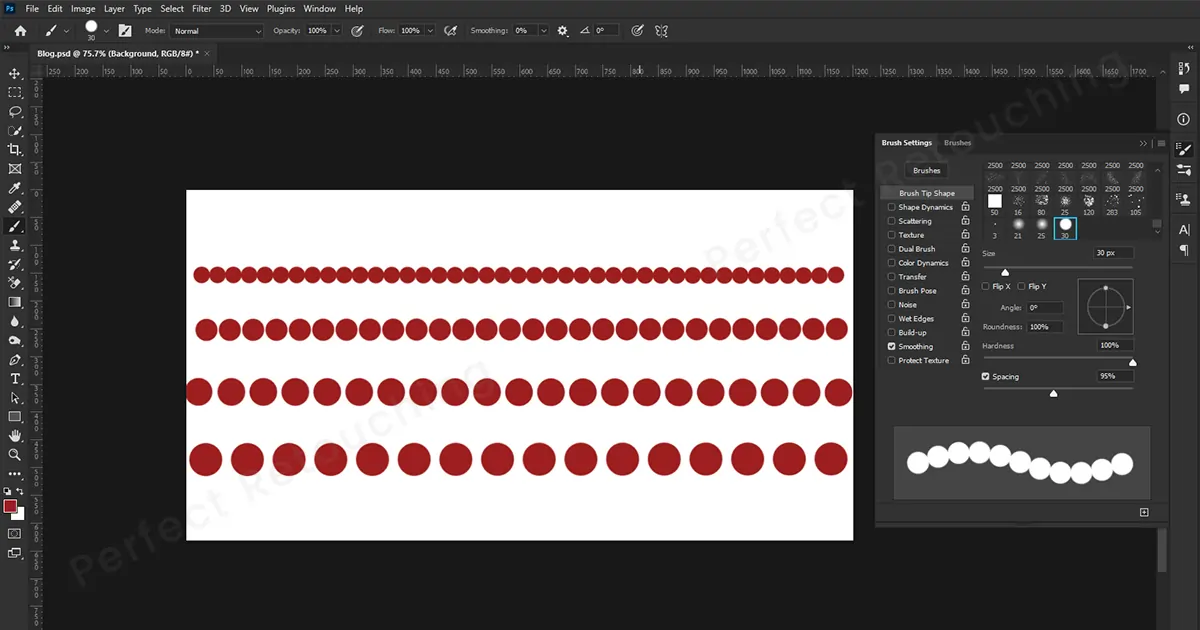The width and height of the screenshot is (1200, 630).
Task: Activate the Clone Stamp tool
Action: point(14,245)
